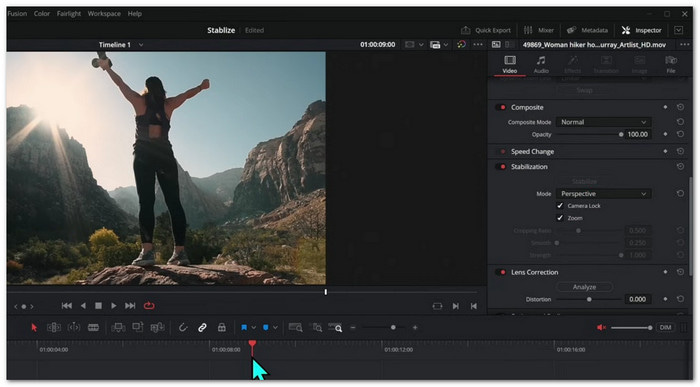Open the Mixer panel
Viewport: 700px width, 387px height.
coord(538,30)
